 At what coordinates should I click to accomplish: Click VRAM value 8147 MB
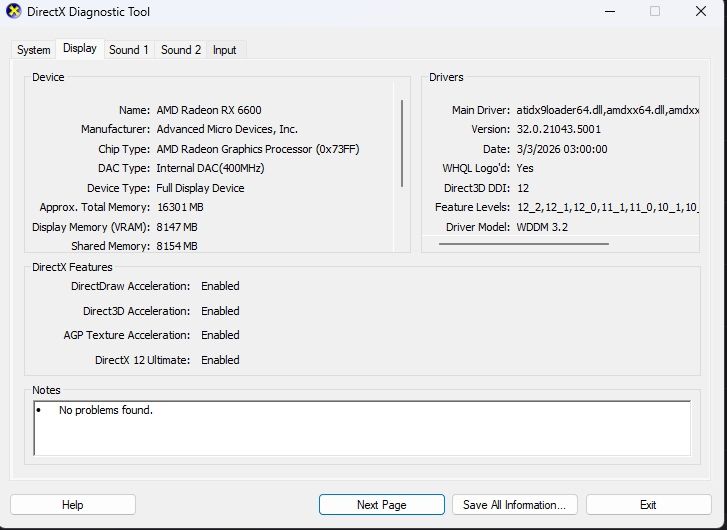177,227
